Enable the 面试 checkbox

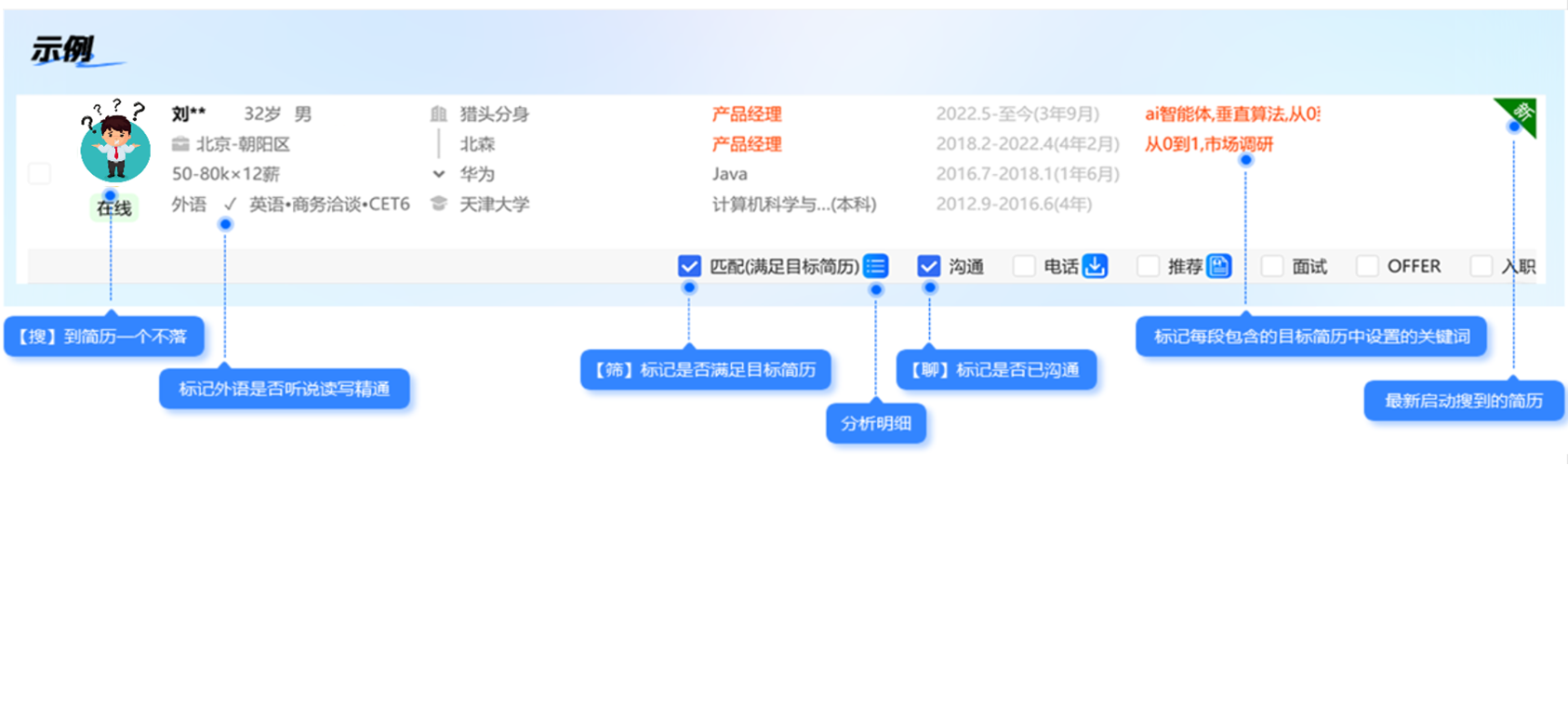pyautogui.click(x=1271, y=266)
